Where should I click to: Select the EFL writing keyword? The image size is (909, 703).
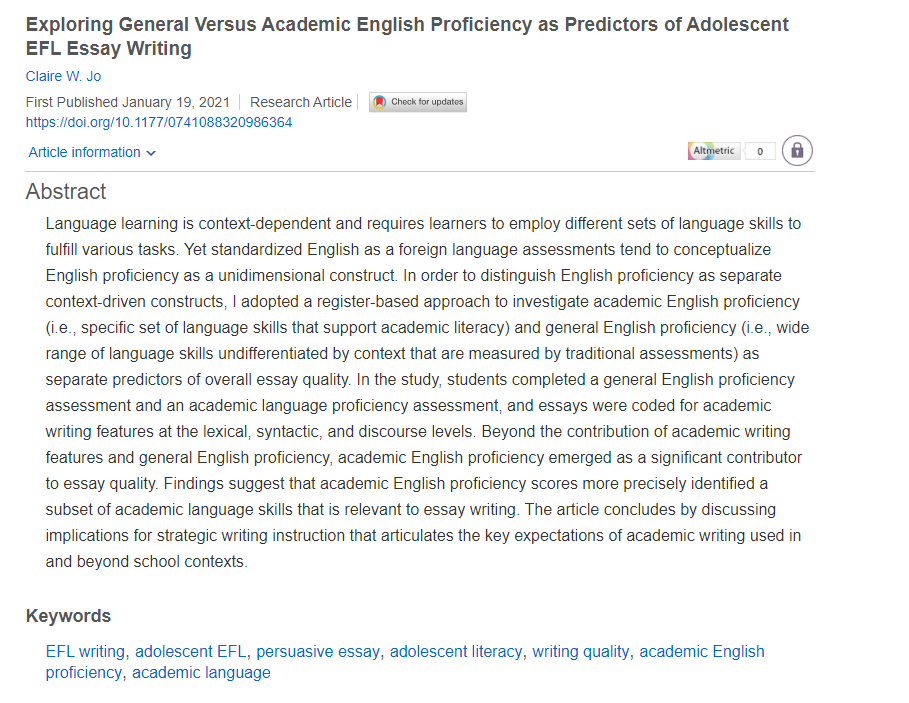(x=85, y=651)
